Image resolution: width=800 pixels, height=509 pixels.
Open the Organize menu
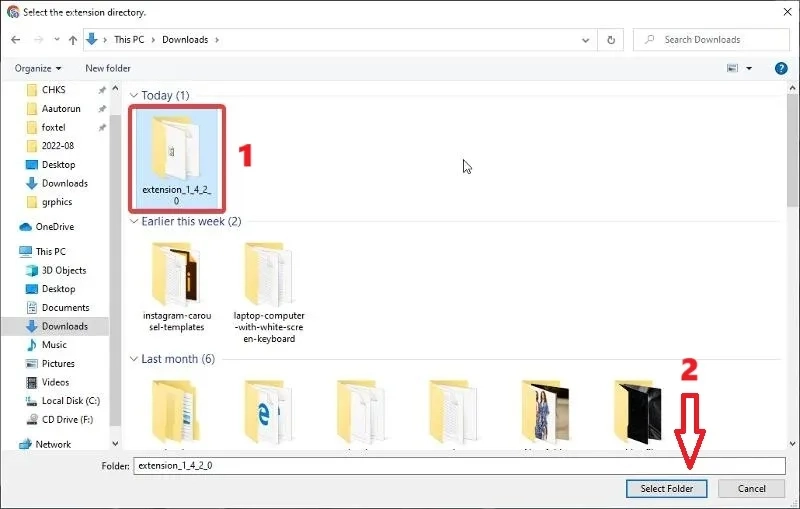[38, 68]
